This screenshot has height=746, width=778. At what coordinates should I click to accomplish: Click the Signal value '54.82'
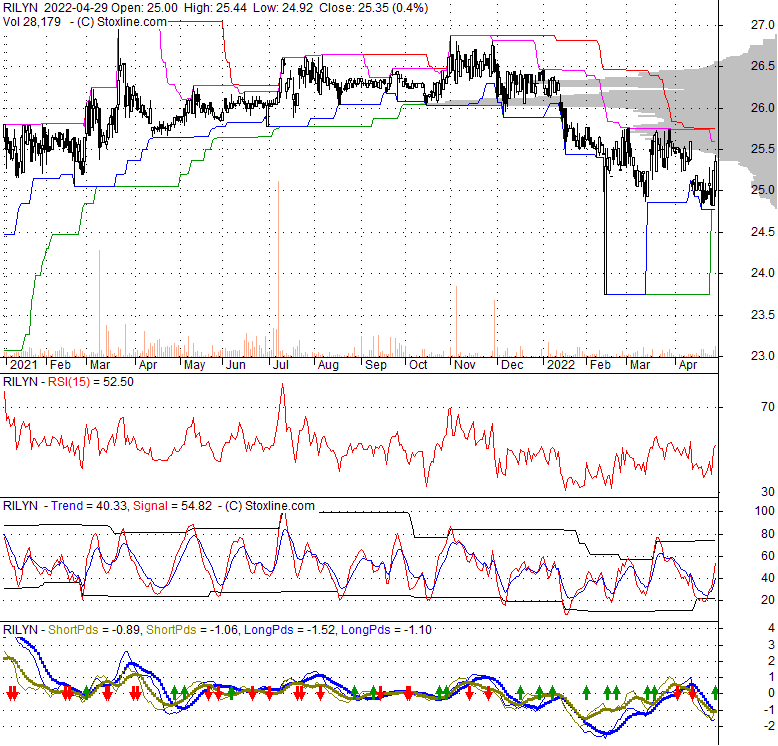[196, 506]
